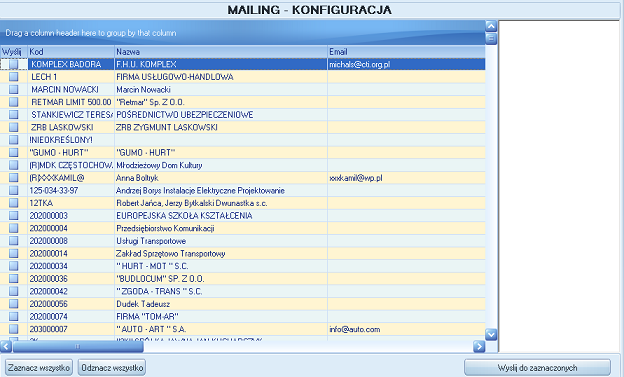Sort by the Email column header
This screenshot has height=377, width=624.
pos(406,52)
